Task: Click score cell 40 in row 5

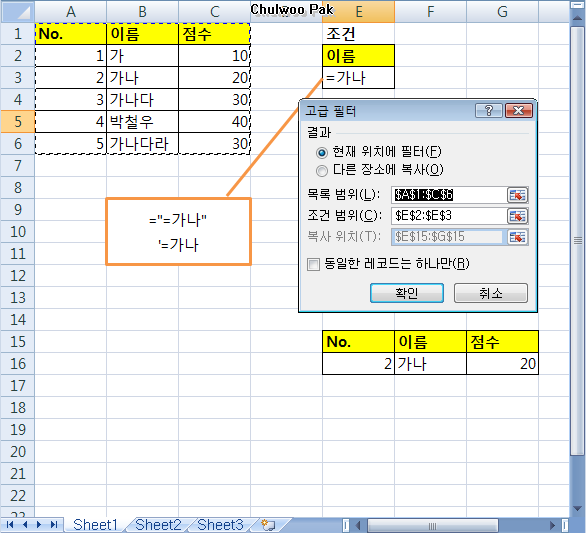Action: (x=215, y=121)
